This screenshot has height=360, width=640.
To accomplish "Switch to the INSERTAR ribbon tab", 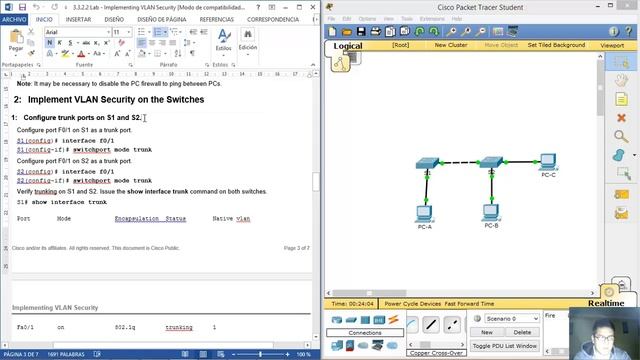I will point(78,19).
